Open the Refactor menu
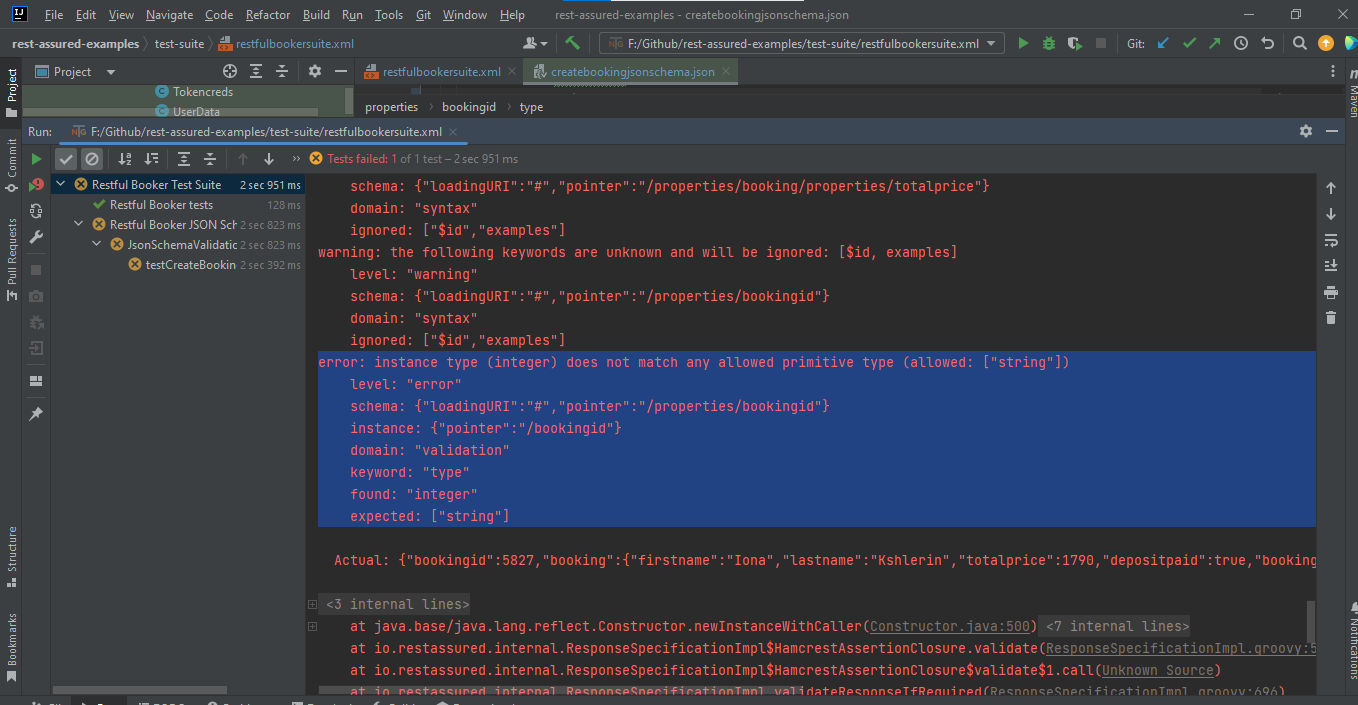 point(267,14)
